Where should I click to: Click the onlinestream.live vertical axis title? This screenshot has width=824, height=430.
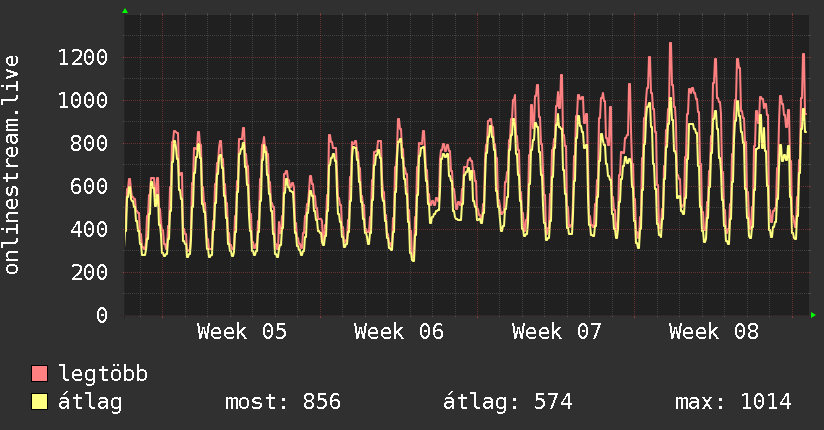(x=13, y=165)
